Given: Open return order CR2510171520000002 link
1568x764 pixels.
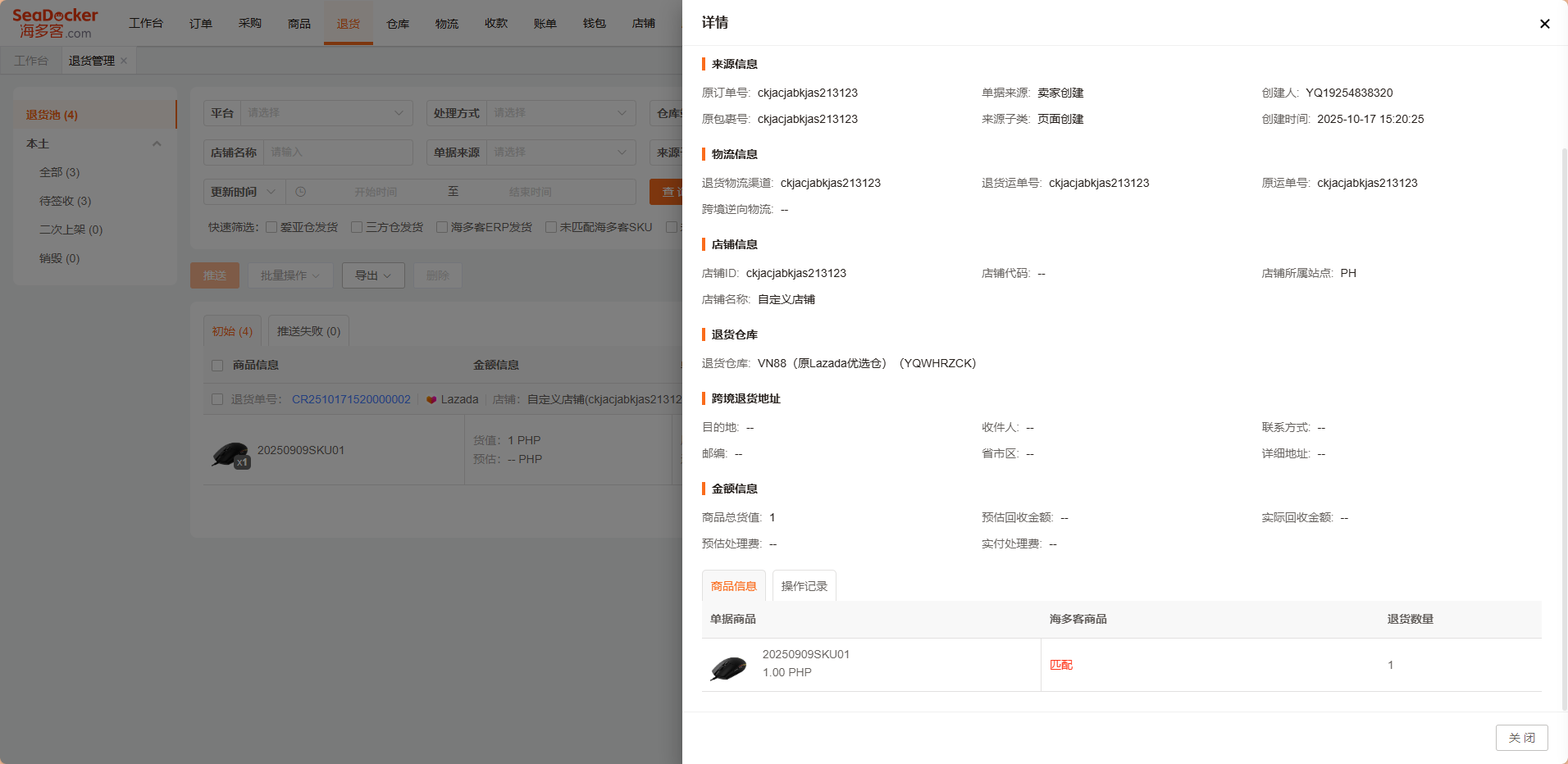Looking at the screenshot, I should pos(351,399).
